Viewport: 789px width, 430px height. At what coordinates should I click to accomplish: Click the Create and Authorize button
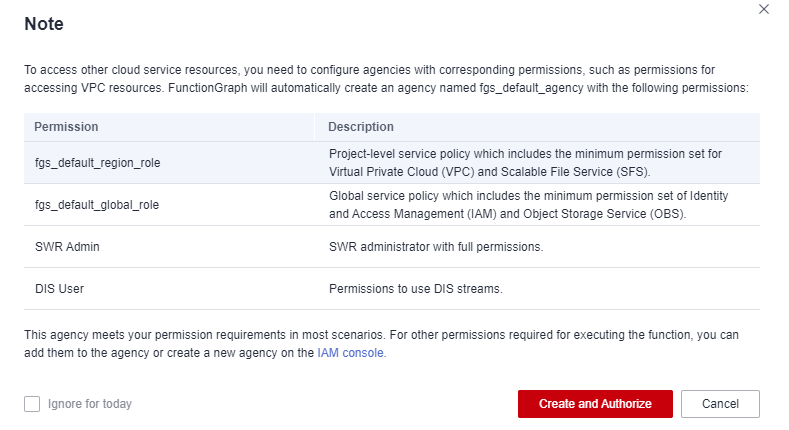click(595, 404)
